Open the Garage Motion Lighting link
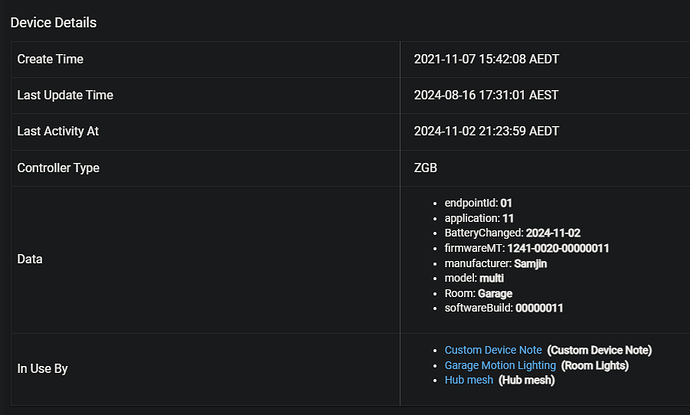Image resolution: width=690 pixels, height=415 pixels. [x=500, y=366]
